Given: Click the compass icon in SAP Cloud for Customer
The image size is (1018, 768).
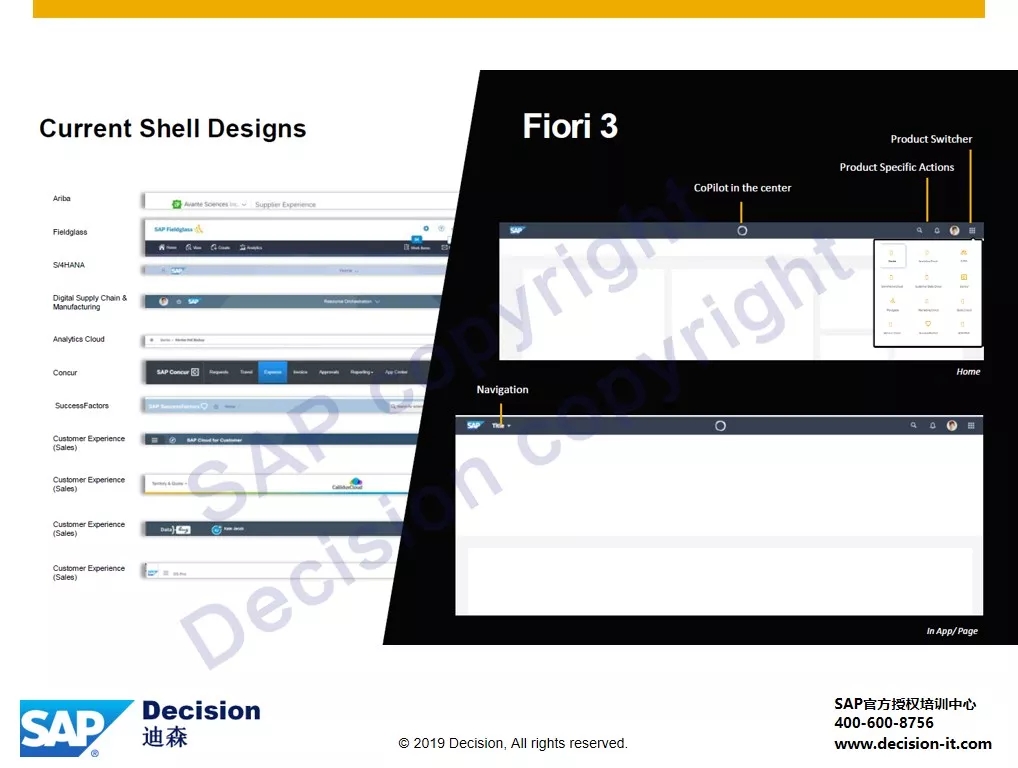Looking at the screenshot, I should (173, 440).
